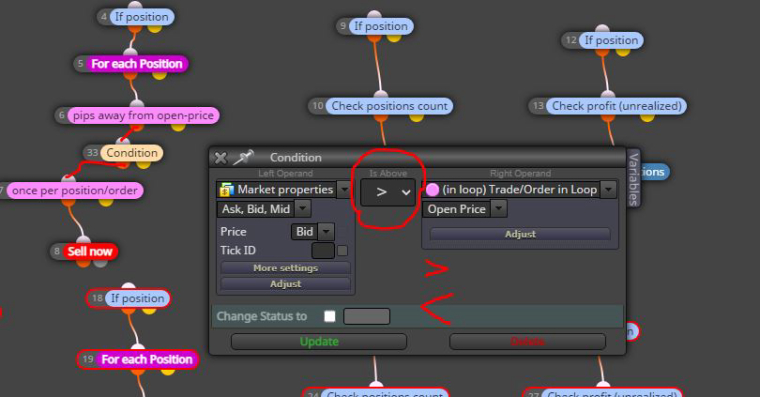This screenshot has width=760, height=397.
Task: Click the yellow output dot under Condition node 33
Action: (143, 164)
